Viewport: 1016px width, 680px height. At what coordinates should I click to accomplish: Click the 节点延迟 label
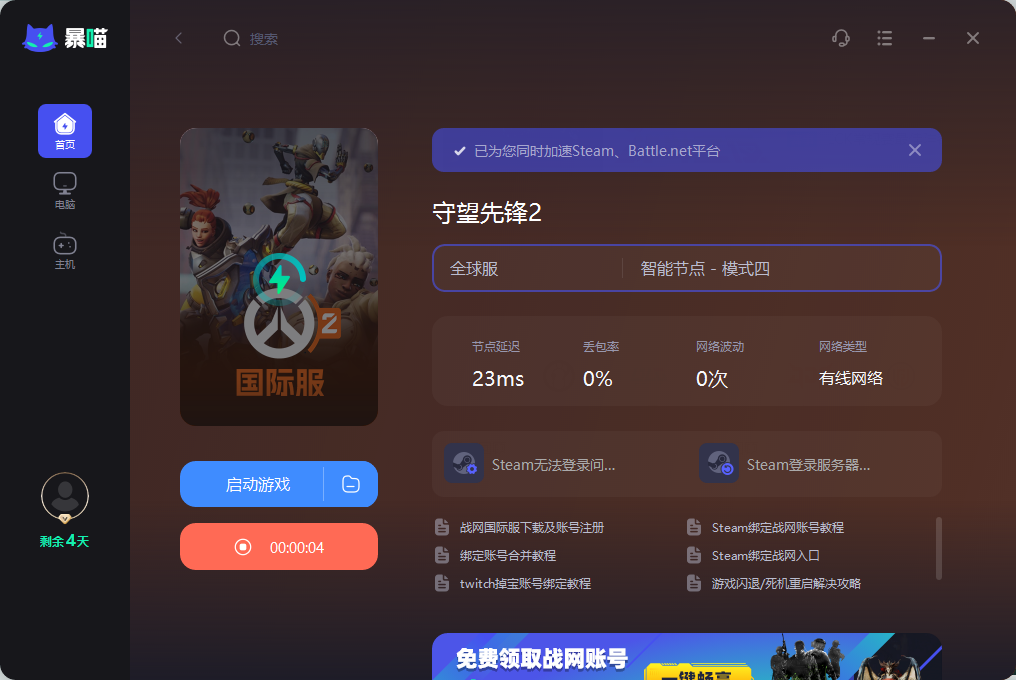pos(496,347)
